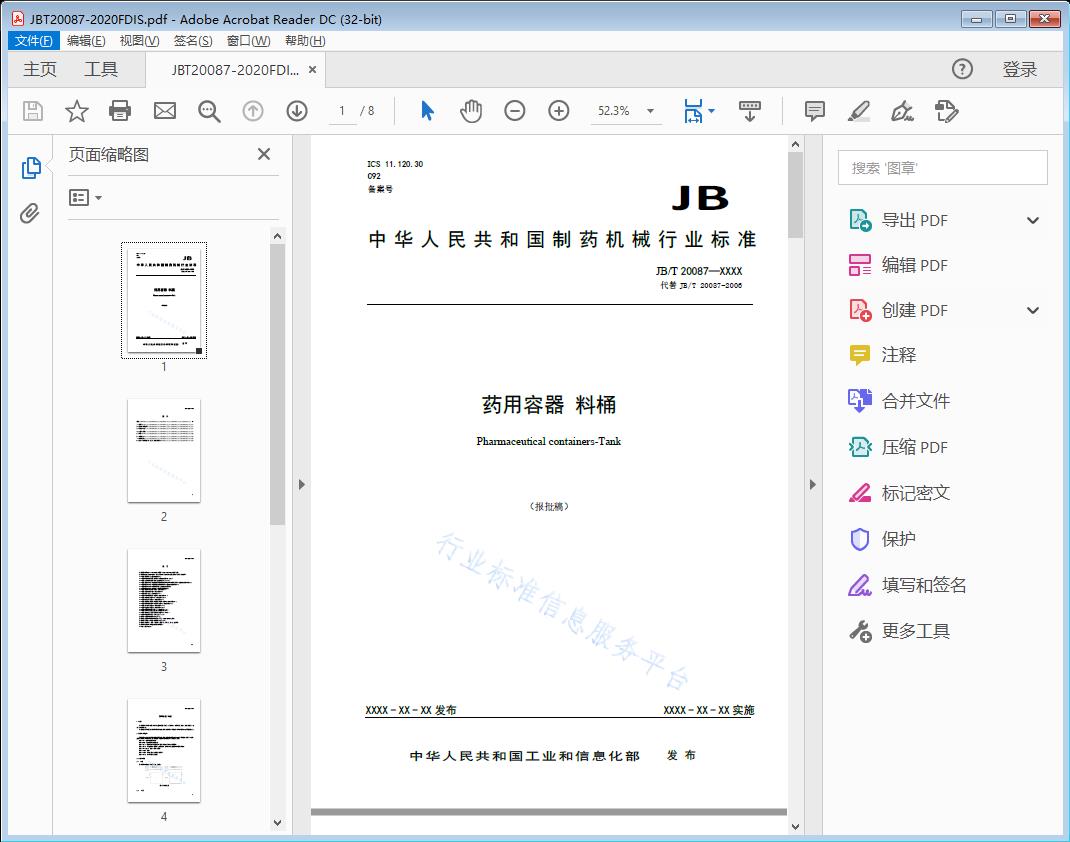Open the Comment tool speech bubble icon
This screenshot has height=842, width=1070.
coord(814,111)
